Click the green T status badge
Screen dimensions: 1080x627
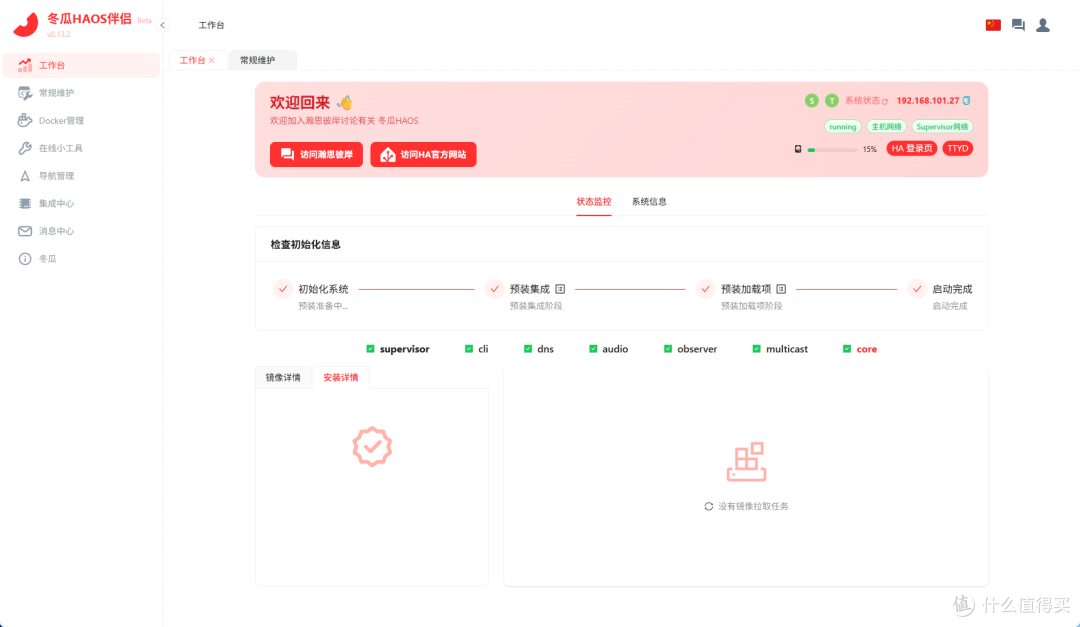tap(832, 101)
